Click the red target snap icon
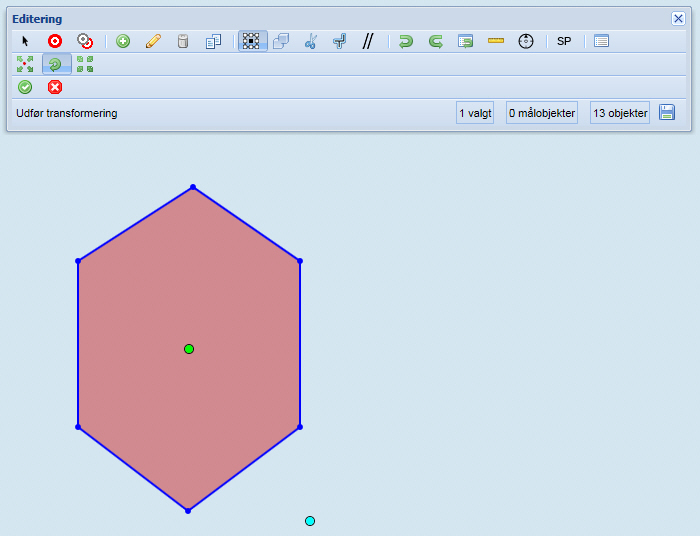The width and height of the screenshot is (700, 536). tap(55, 42)
